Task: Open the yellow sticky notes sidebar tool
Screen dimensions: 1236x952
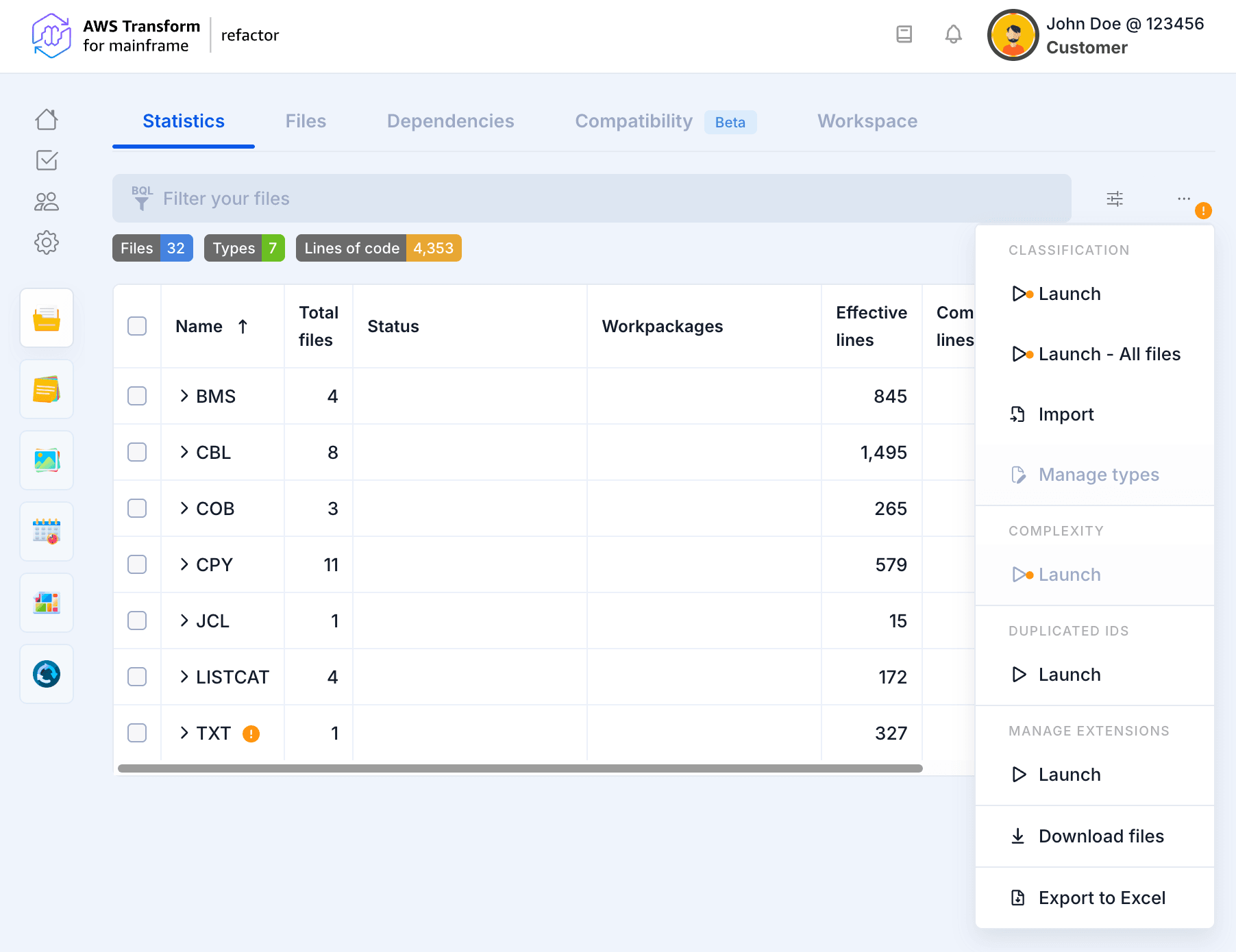Action: coord(47,389)
